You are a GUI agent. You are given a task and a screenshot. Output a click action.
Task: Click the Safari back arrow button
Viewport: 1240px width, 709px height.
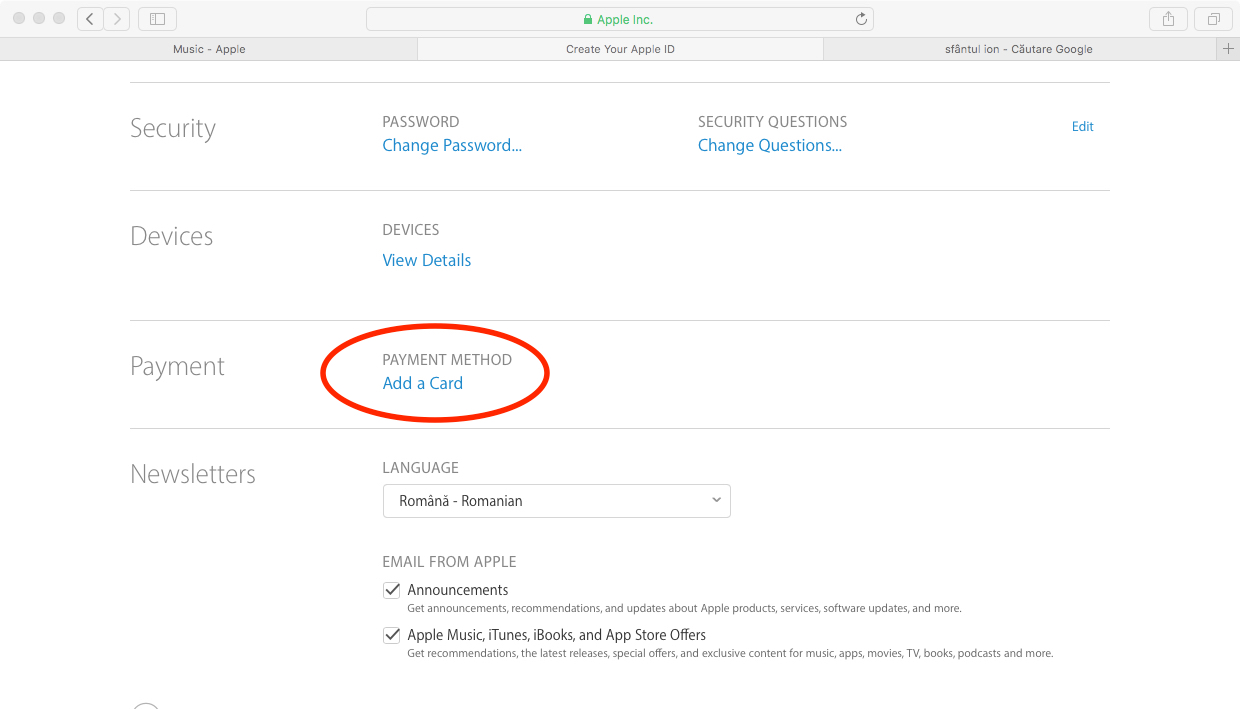91,19
